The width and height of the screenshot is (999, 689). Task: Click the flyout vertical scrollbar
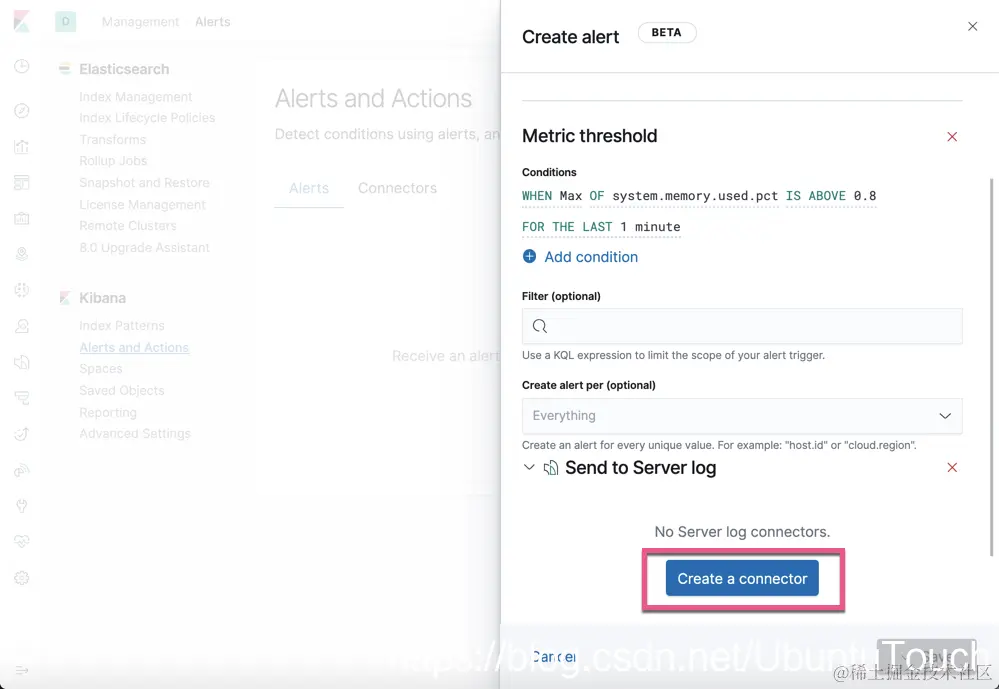click(x=991, y=366)
